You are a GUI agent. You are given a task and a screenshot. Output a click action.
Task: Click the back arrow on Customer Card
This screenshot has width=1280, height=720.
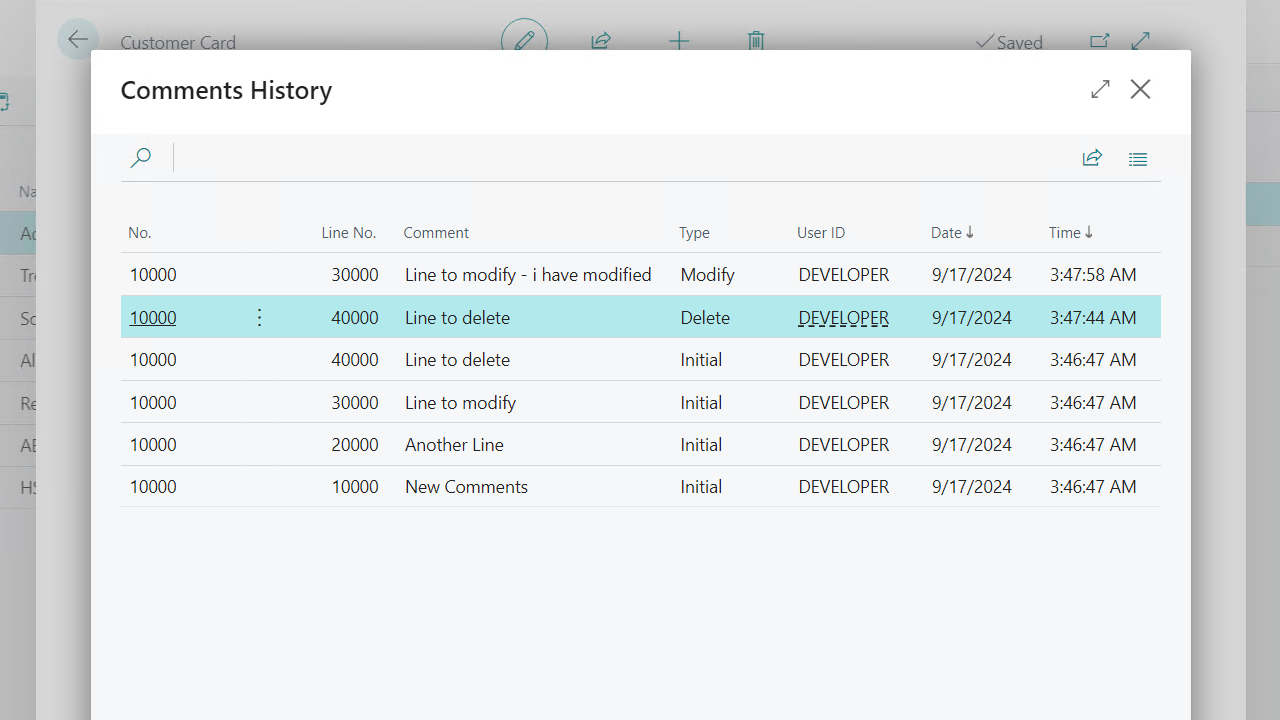[78, 40]
